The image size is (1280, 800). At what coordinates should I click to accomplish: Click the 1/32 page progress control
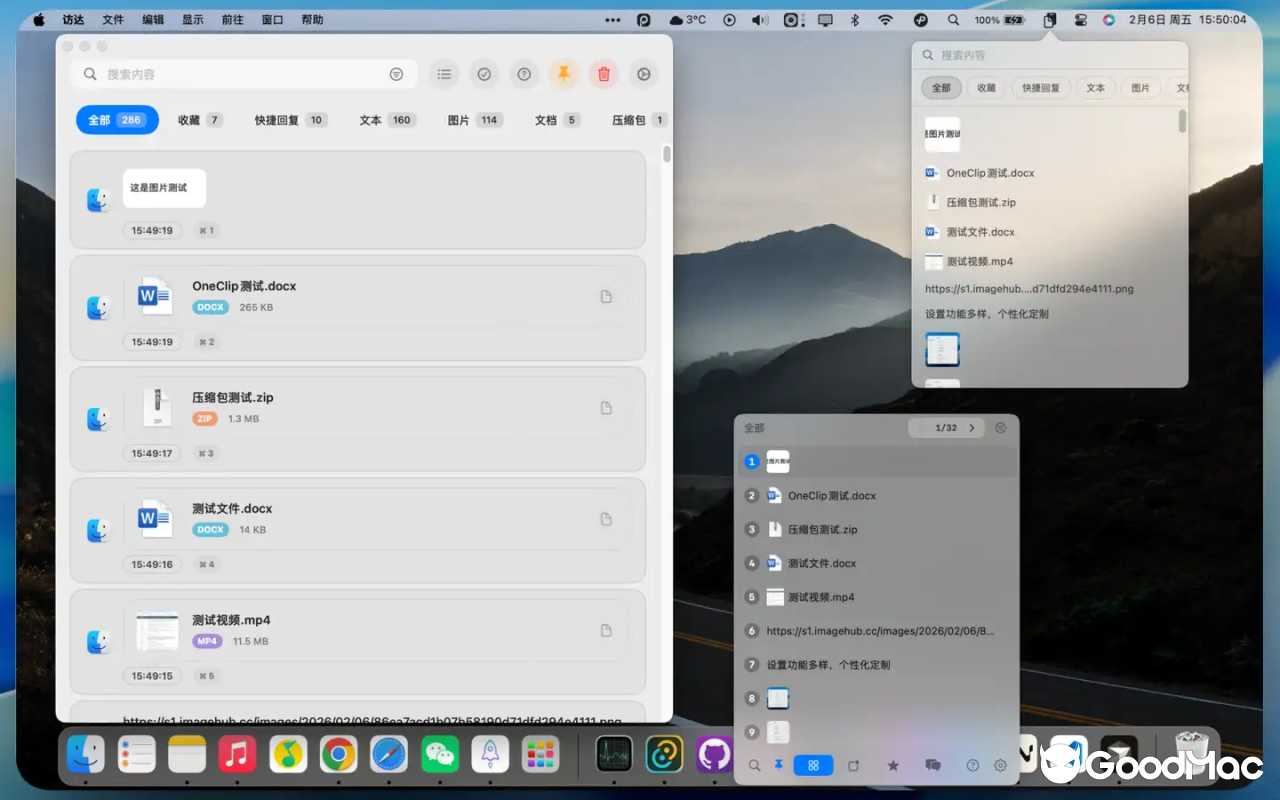click(944, 427)
